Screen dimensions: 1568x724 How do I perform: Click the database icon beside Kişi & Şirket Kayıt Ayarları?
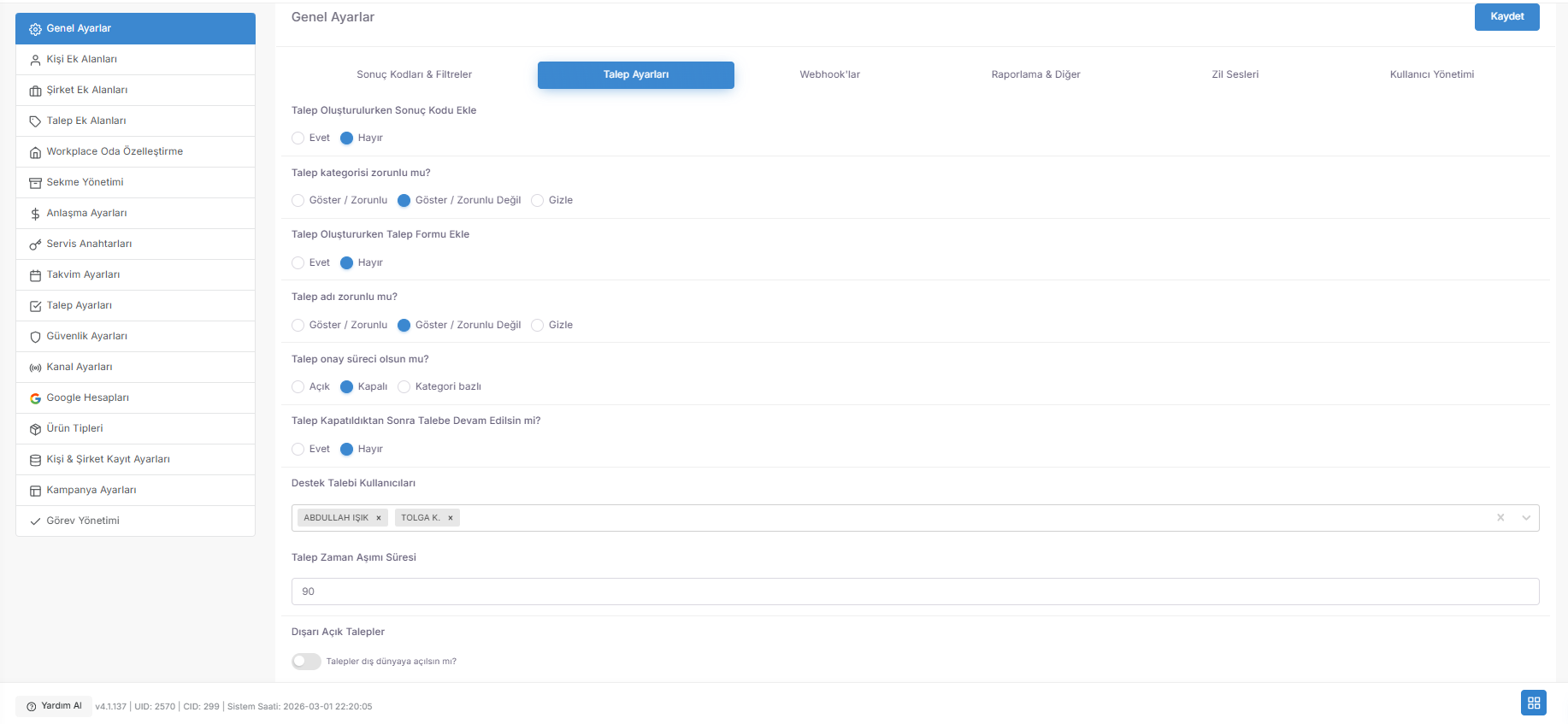tap(35, 460)
